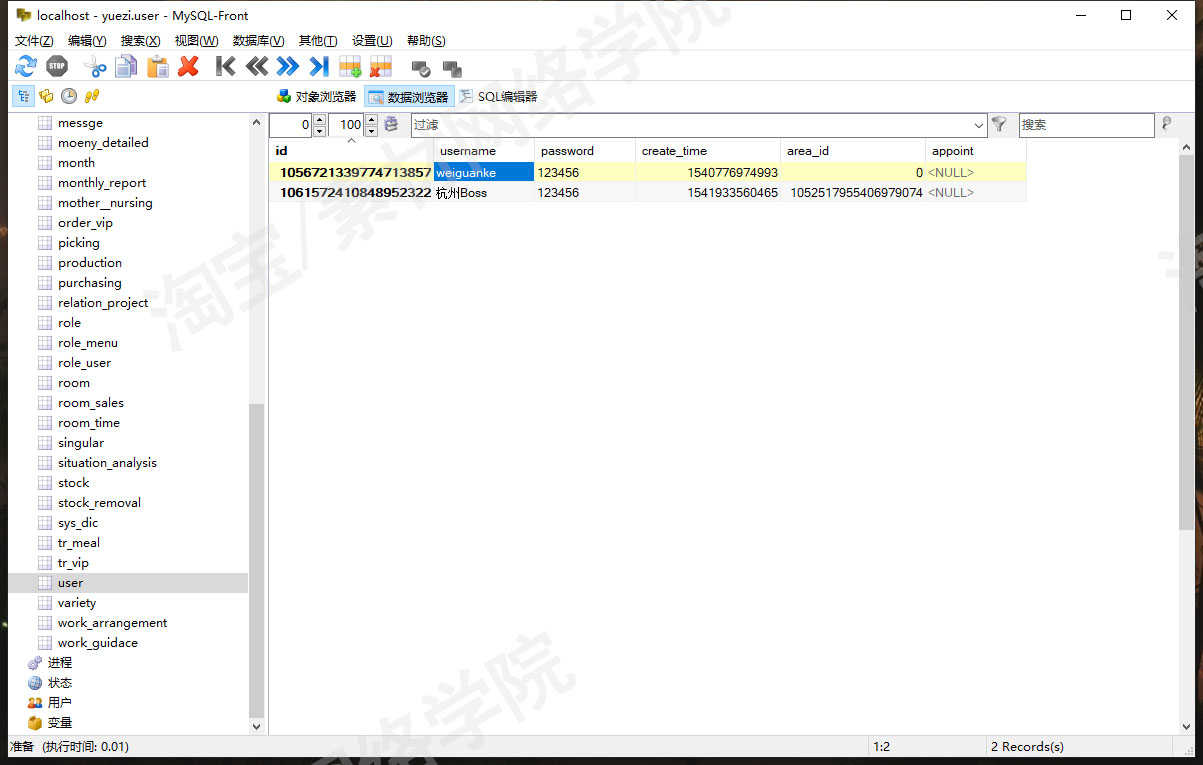Sort by username column header
This screenshot has height=765, width=1203.
coord(484,151)
